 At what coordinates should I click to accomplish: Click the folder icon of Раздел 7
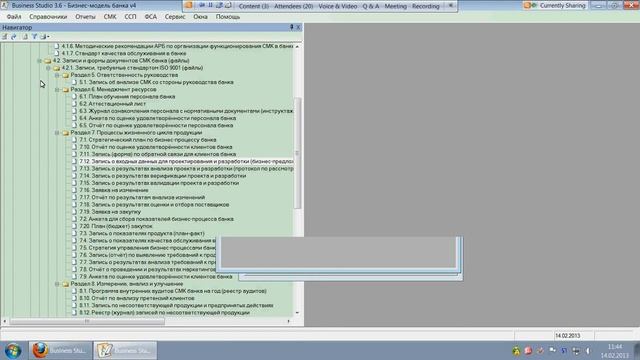tap(65, 133)
